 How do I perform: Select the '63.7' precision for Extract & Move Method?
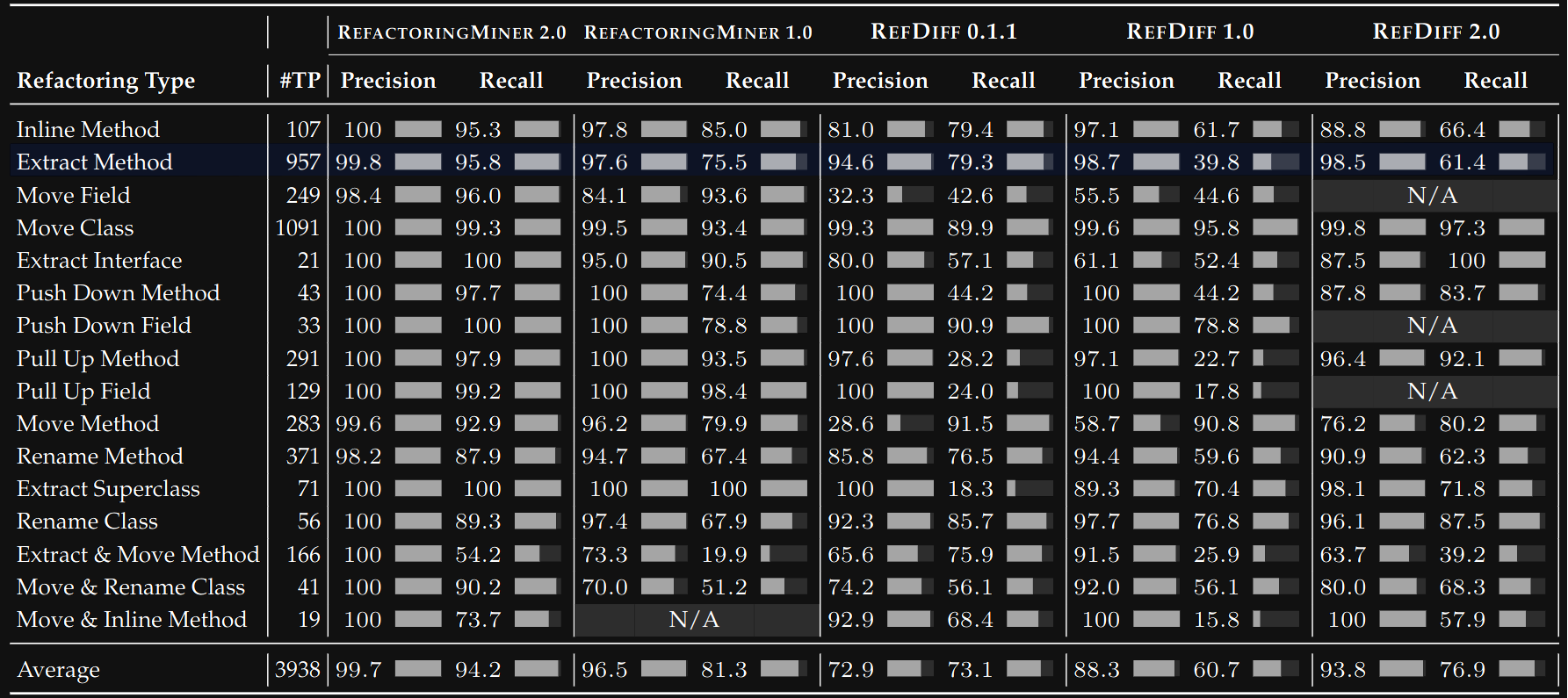1342,555
